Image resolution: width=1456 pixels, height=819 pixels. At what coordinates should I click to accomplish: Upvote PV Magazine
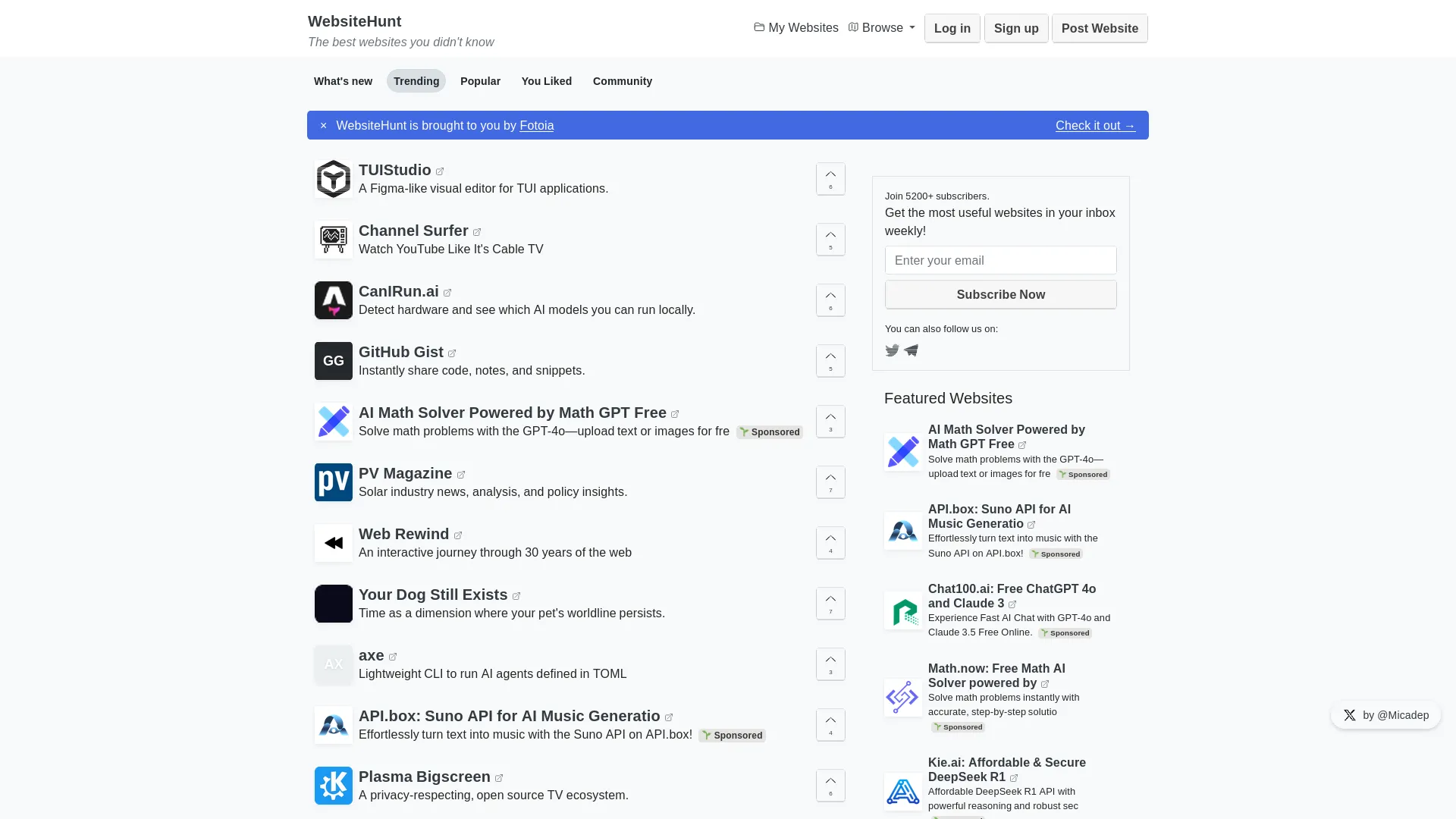click(x=830, y=482)
